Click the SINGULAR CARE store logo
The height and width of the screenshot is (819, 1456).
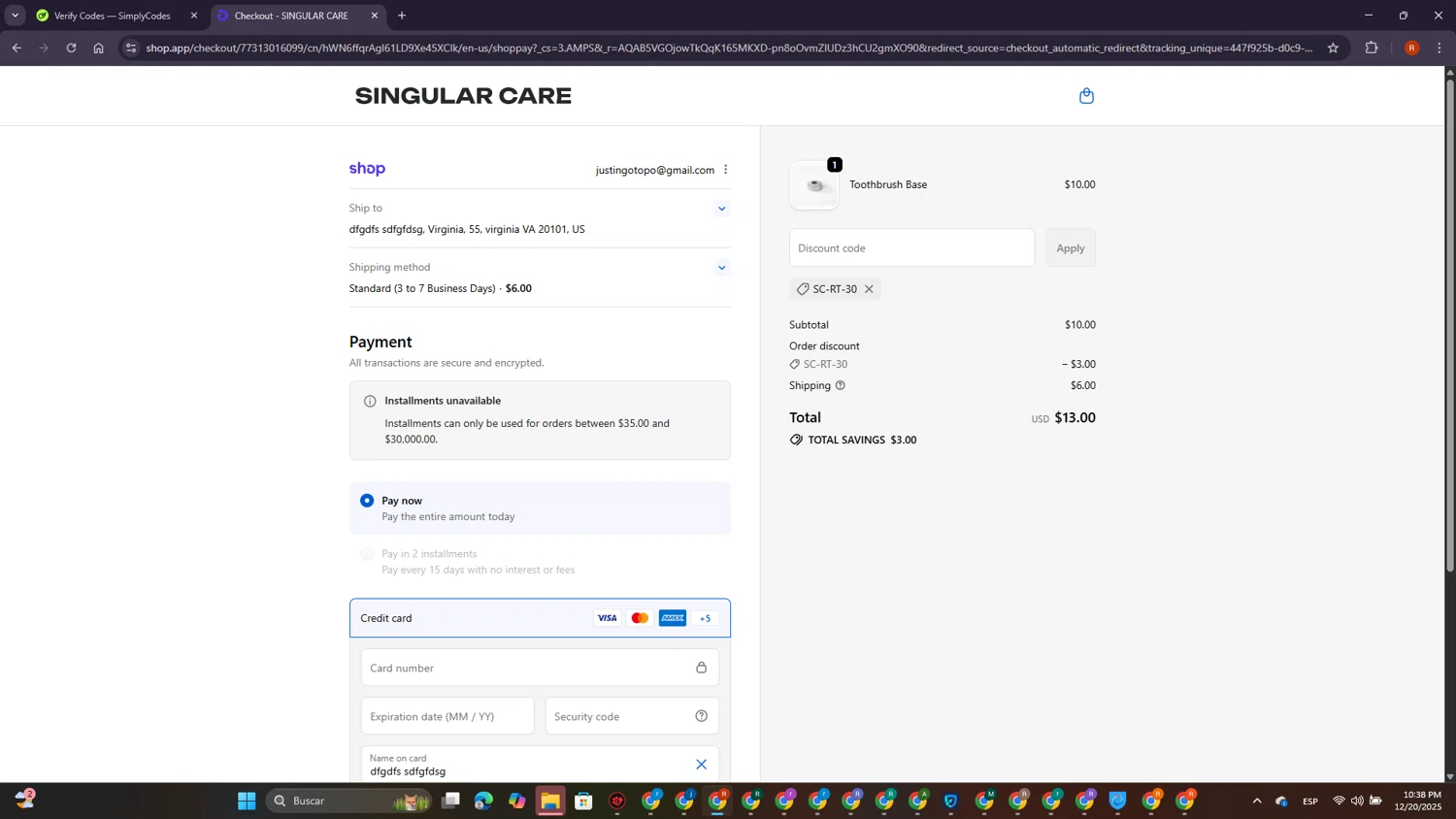pyautogui.click(x=463, y=95)
